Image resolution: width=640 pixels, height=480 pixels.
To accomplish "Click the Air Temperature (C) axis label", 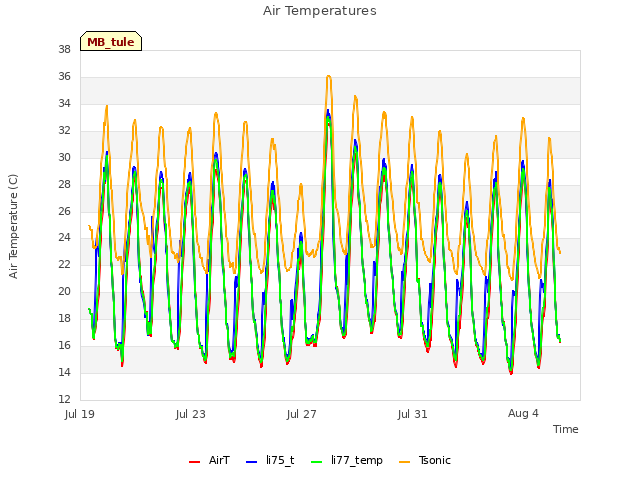I will [x=13, y=226].
